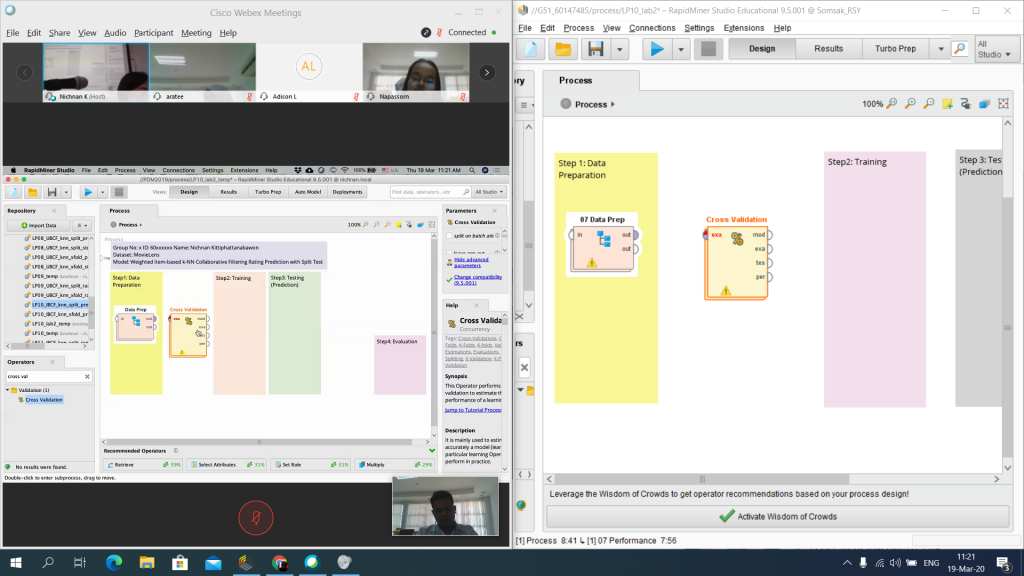1024x576 pixels.
Task: Open a process with the folder icon
Action: coord(563,49)
